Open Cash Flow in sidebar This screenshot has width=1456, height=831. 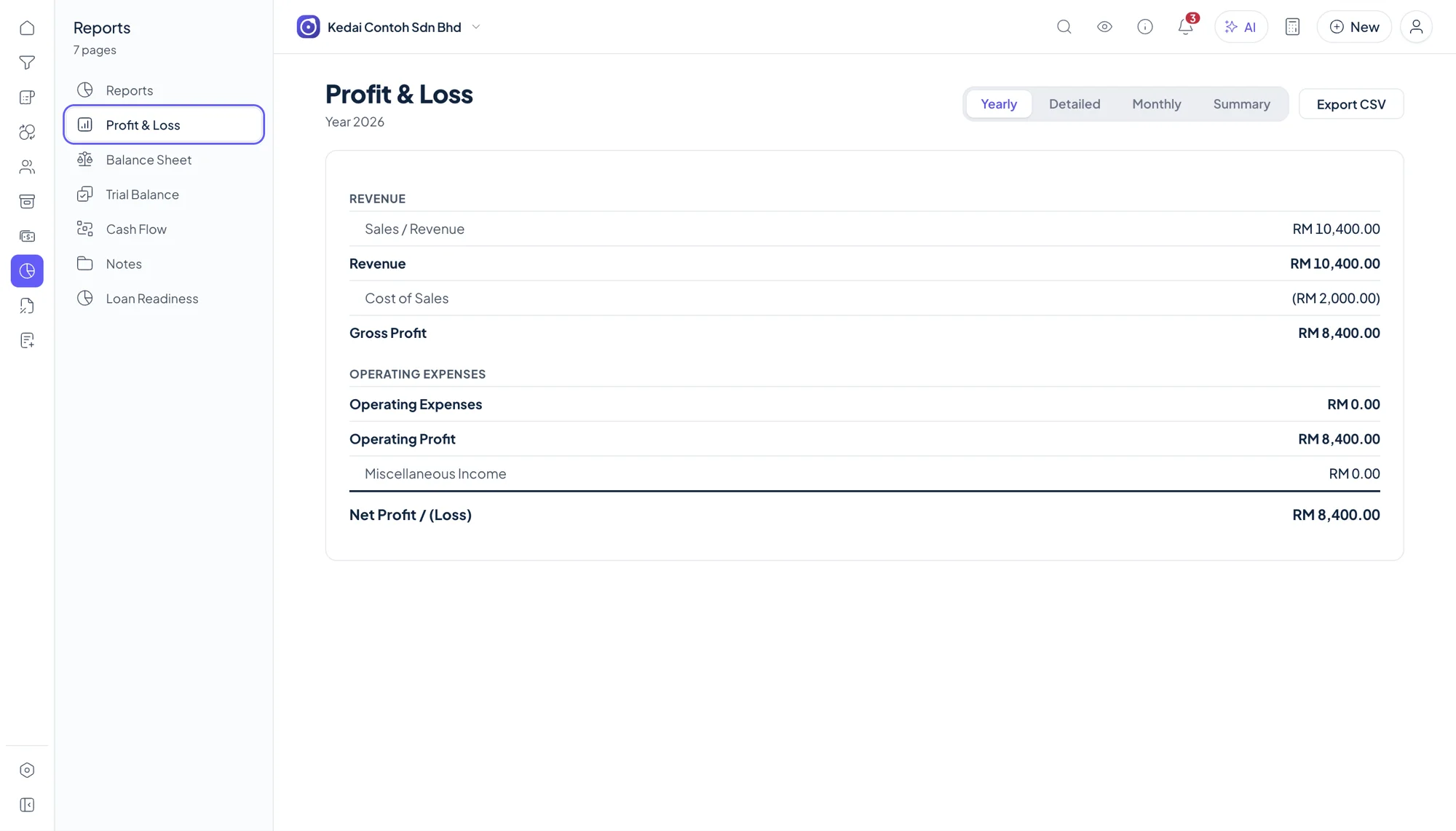point(164,229)
